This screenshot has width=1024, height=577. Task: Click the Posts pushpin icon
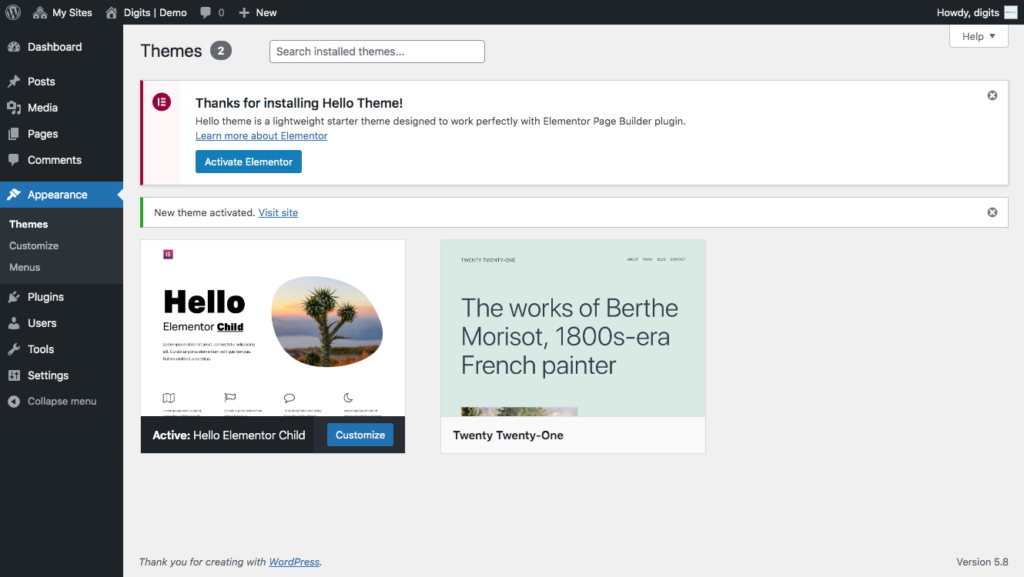pyautogui.click(x=14, y=82)
